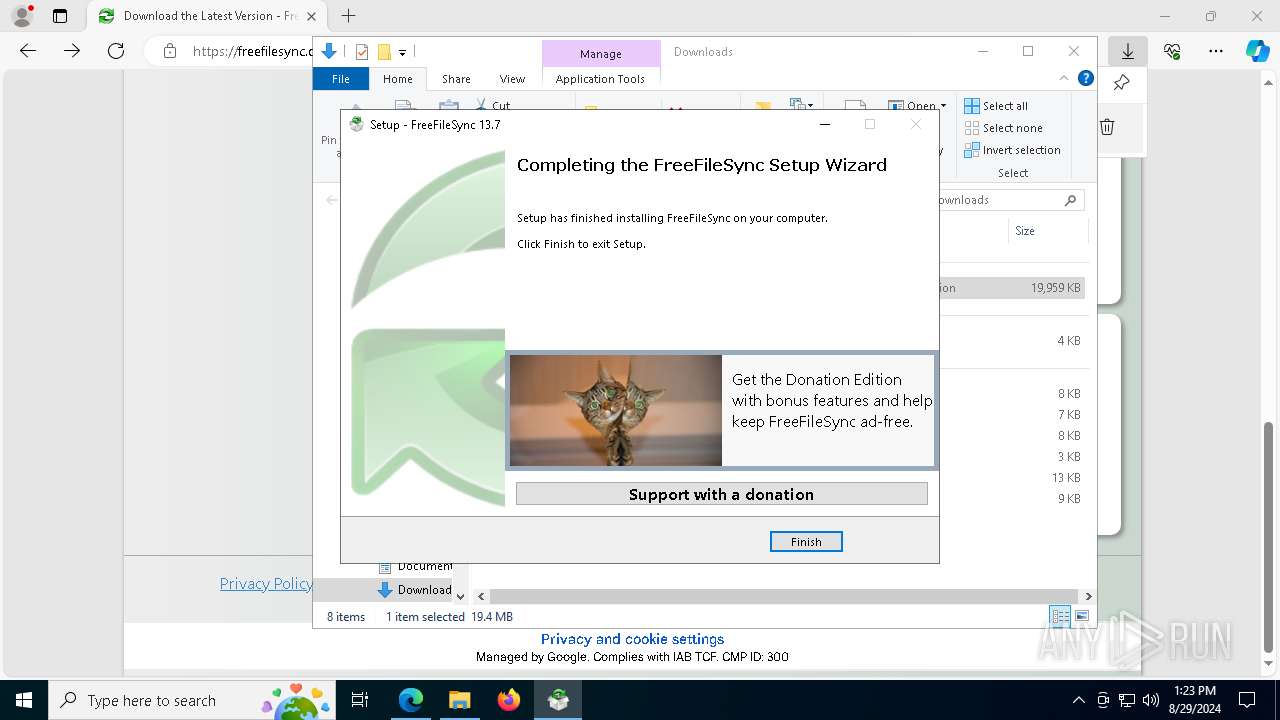Select Documents in Explorer navigation pane
This screenshot has width=1280, height=720.
tap(415, 566)
